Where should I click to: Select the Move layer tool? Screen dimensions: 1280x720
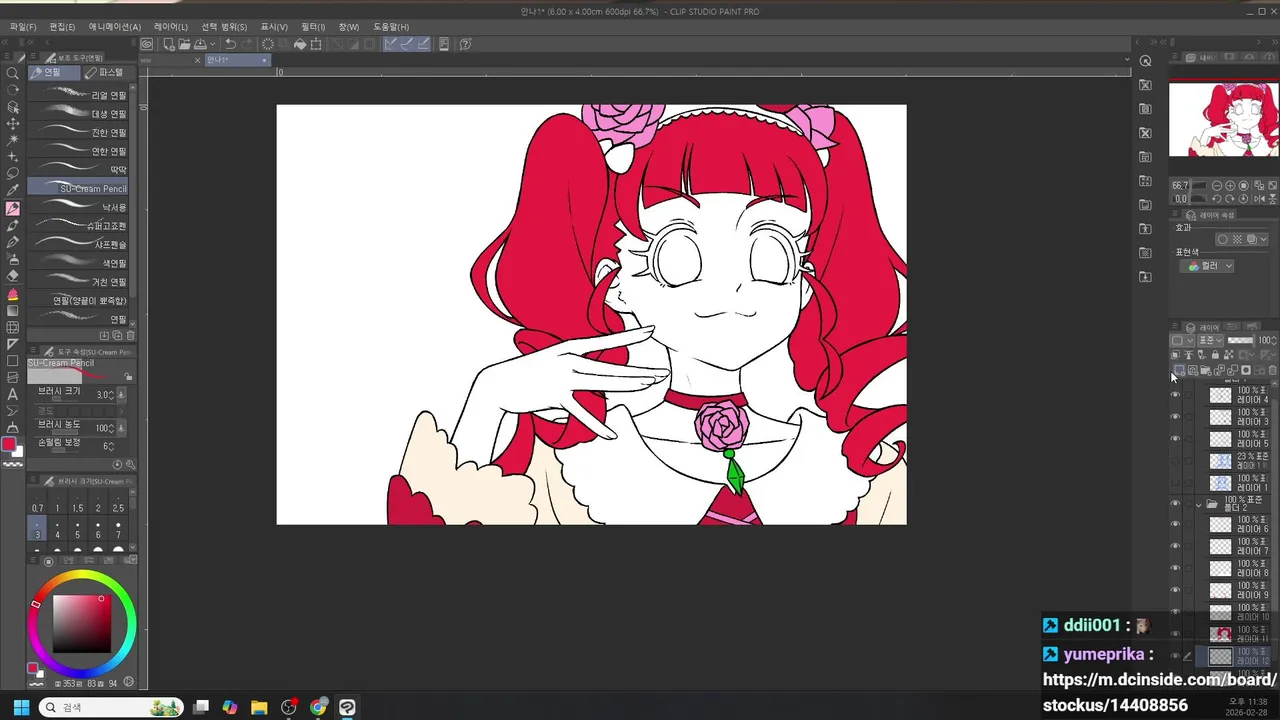pos(13,123)
